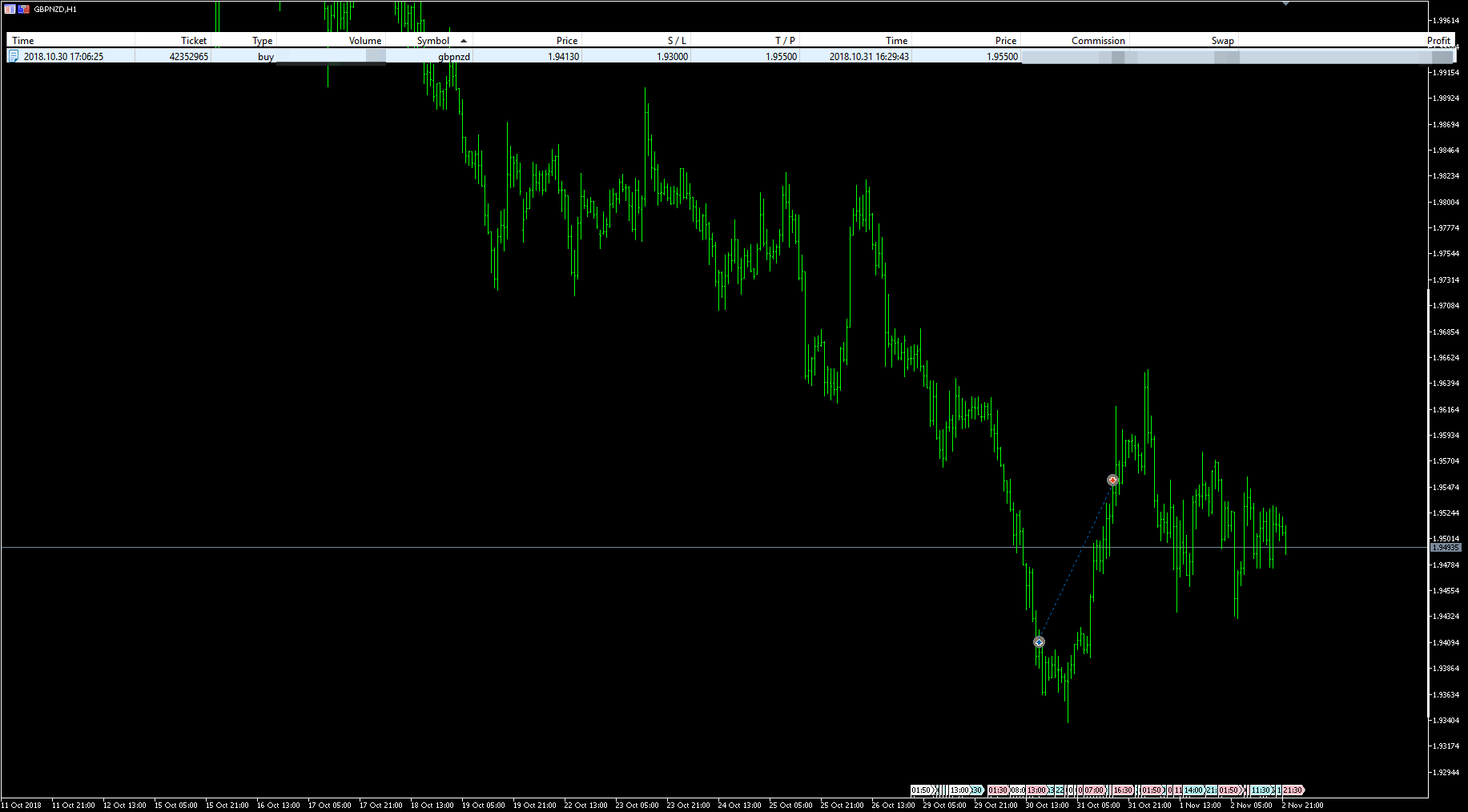Click the Swap column header

coord(1223,41)
